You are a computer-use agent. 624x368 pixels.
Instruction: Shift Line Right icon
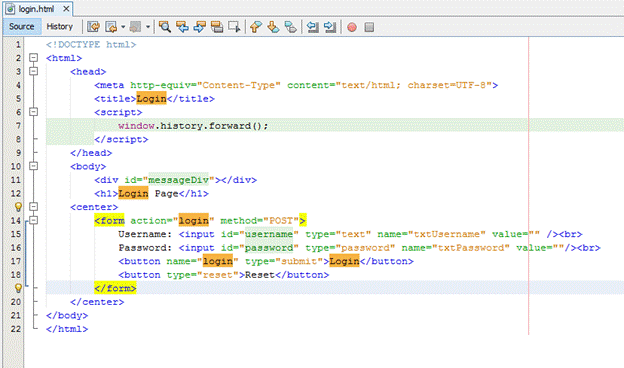click(330, 27)
